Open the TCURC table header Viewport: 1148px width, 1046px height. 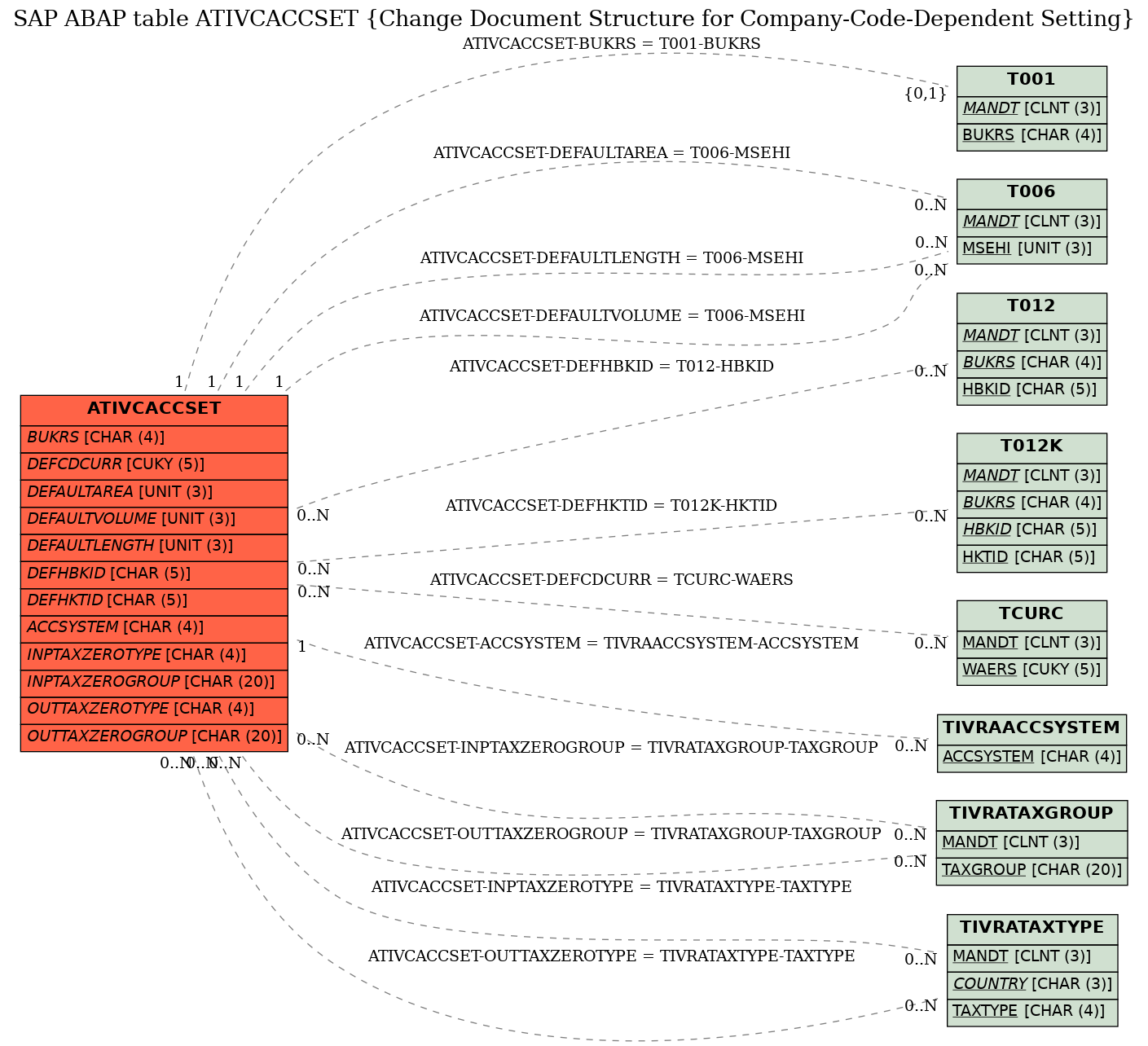pyautogui.click(x=1031, y=614)
